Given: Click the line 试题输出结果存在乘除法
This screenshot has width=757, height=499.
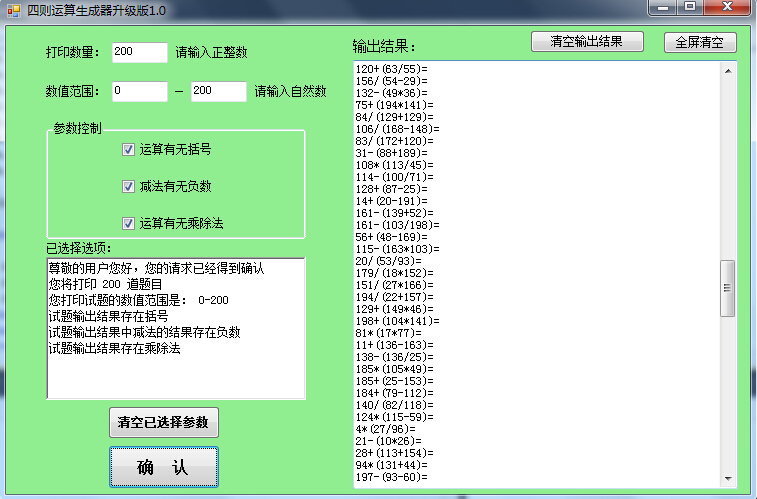Looking at the screenshot, I should click(114, 348).
